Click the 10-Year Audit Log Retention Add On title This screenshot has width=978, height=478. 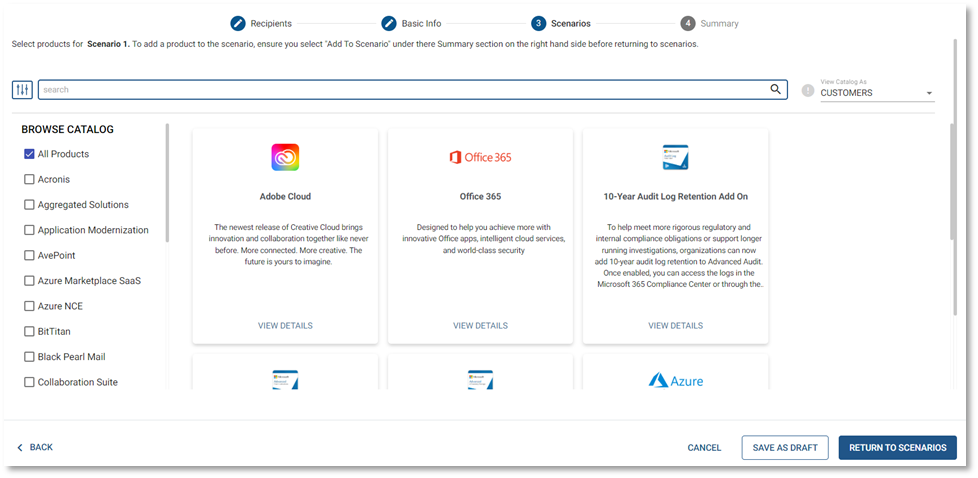click(675, 197)
